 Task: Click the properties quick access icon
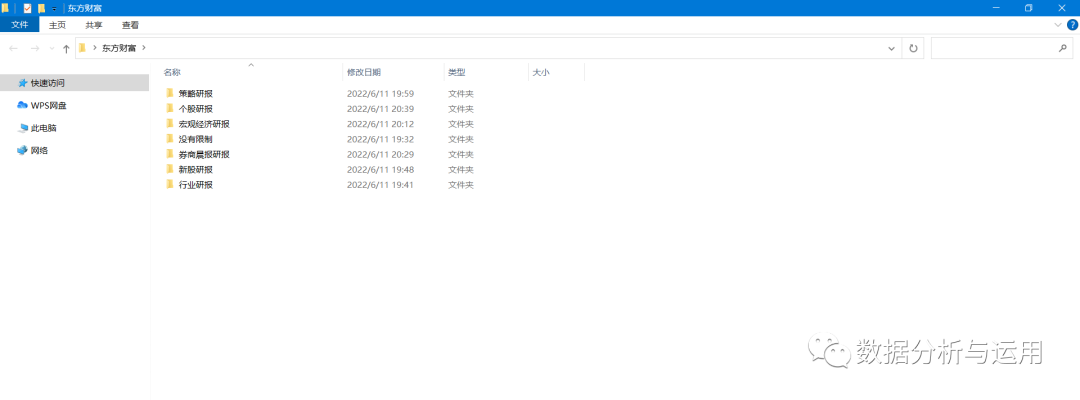click(28, 8)
